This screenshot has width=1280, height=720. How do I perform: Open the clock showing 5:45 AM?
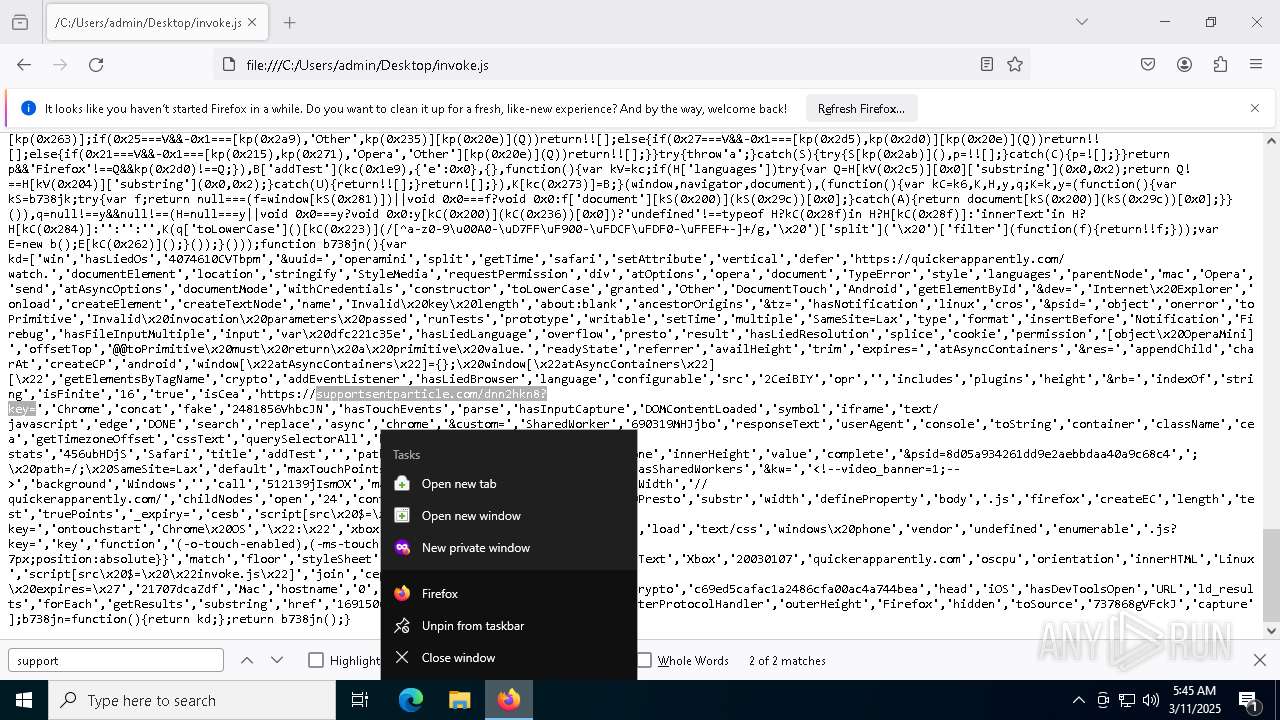tap(1194, 700)
